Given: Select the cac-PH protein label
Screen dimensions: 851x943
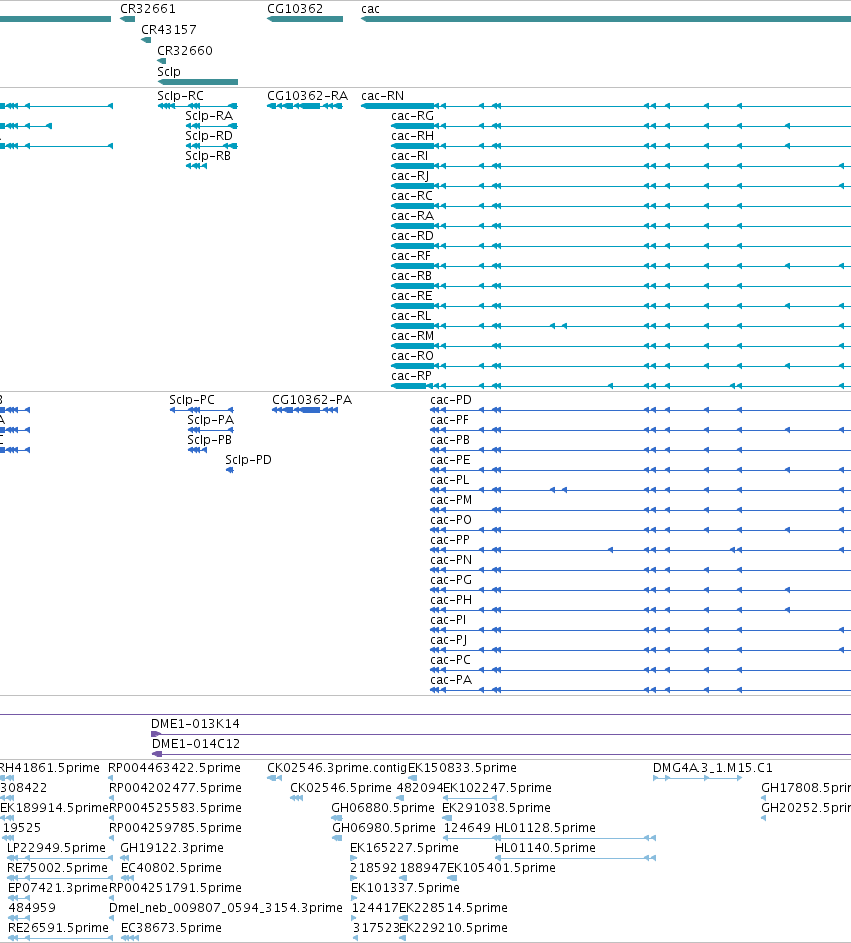Looking at the screenshot, I should tap(451, 600).
